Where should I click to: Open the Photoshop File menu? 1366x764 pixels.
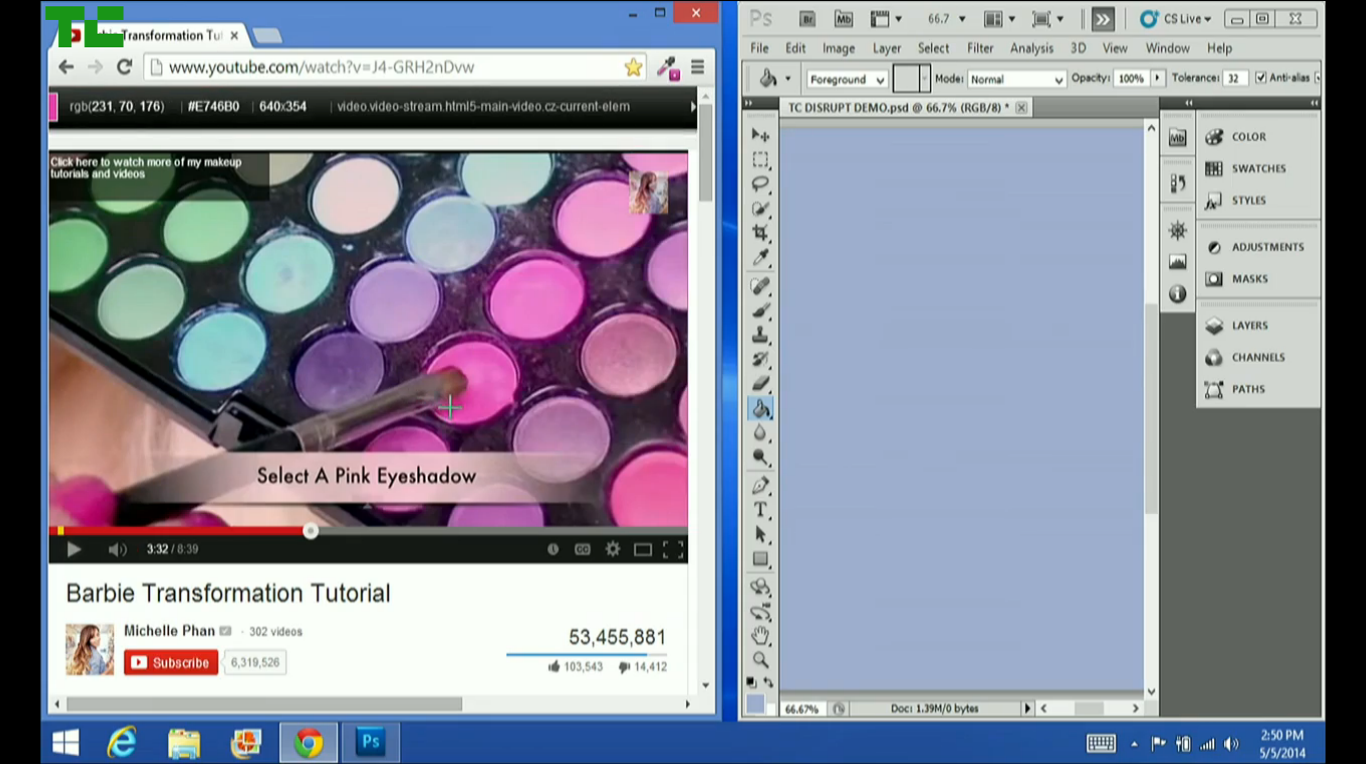pyautogui.click(x=760, y=48)
